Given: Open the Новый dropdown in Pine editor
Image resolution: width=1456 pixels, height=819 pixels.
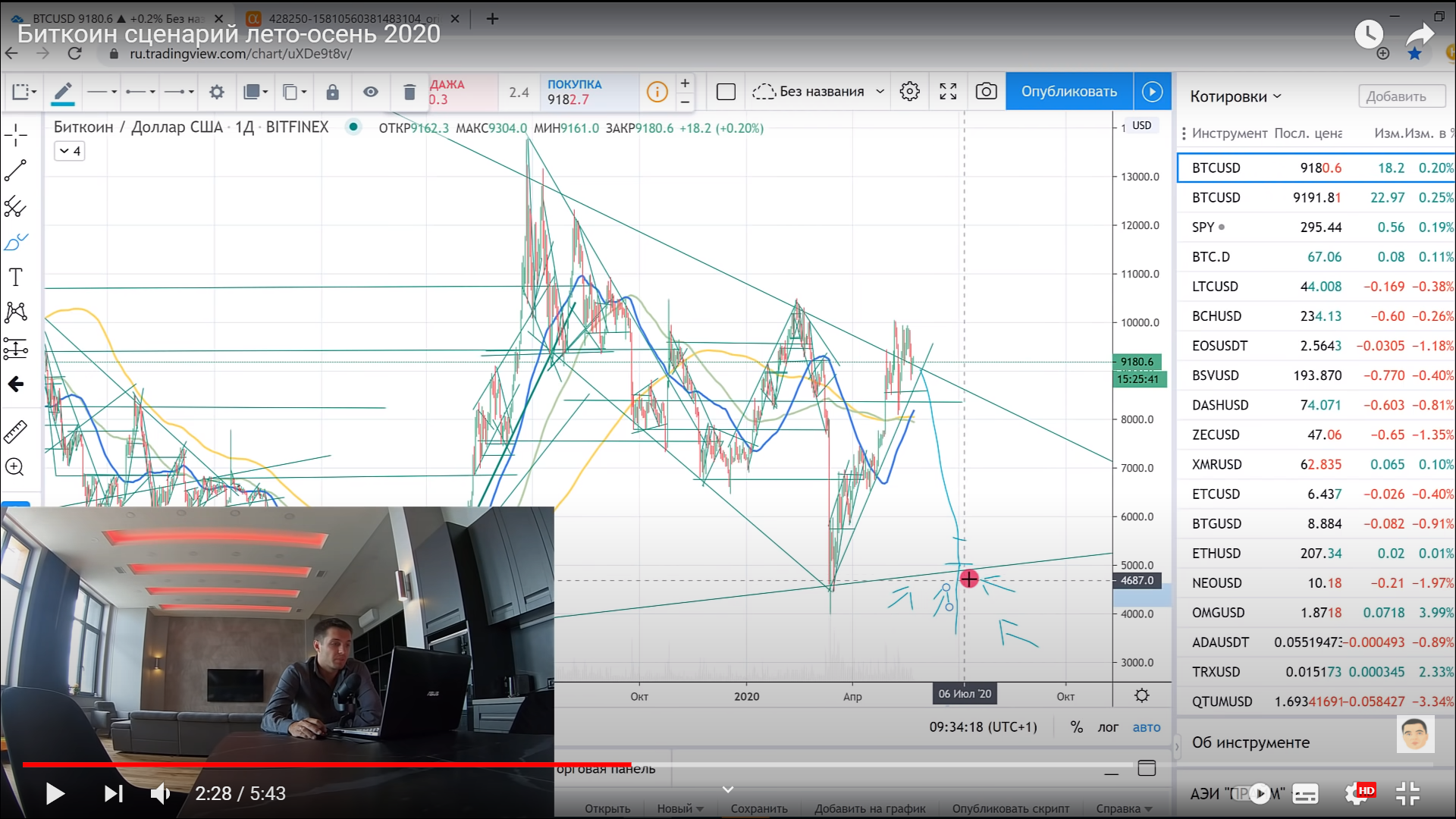Looking at the screenshot, I should tap(680, 808).
